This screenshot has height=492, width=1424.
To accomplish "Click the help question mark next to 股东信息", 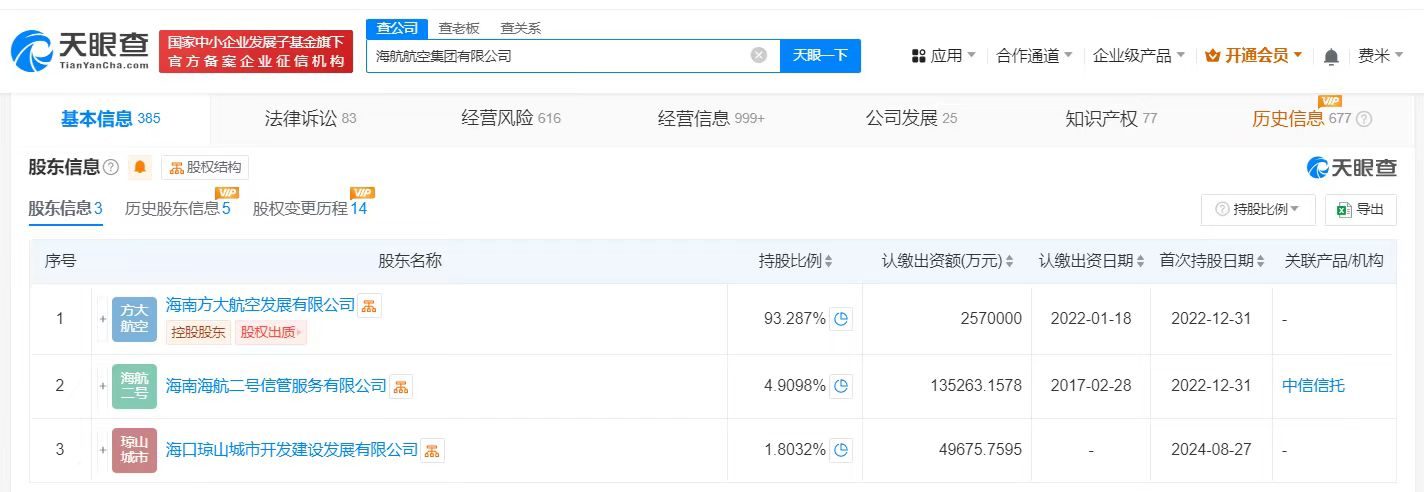I will 111,167.
